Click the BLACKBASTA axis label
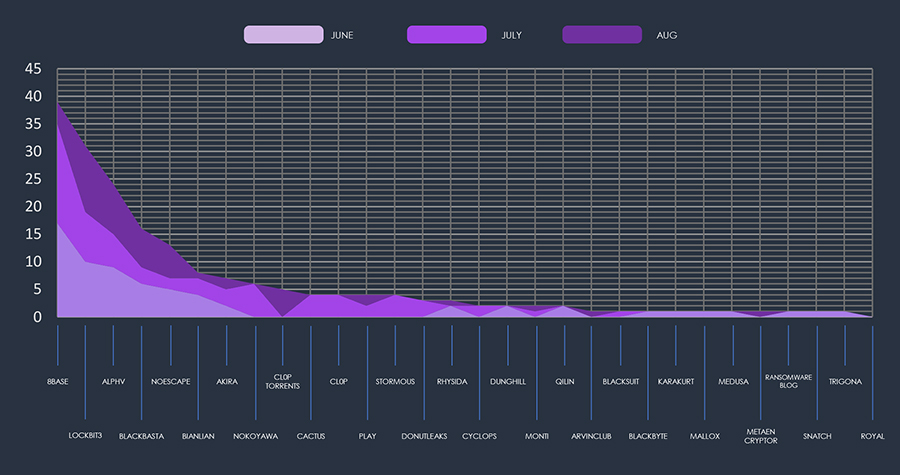 141,436
